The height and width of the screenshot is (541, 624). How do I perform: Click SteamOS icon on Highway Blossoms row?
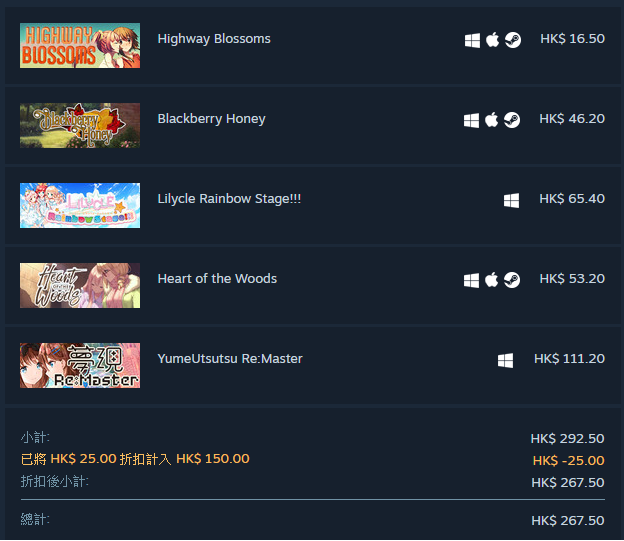(513, 40)
